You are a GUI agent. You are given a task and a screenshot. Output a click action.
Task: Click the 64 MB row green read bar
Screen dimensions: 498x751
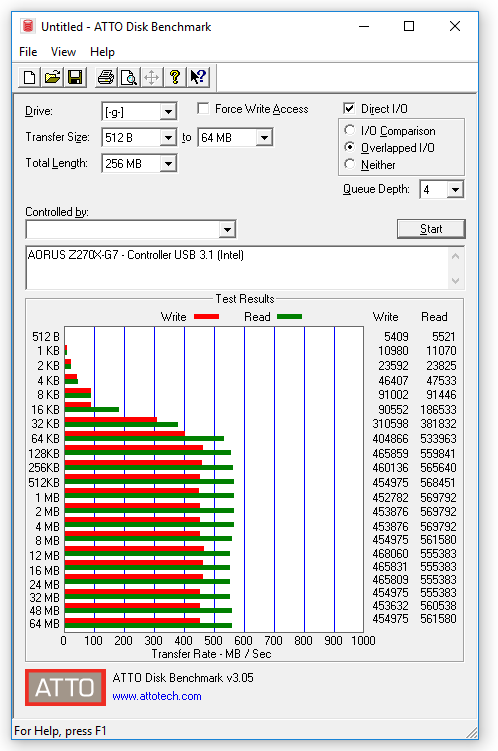point(148,625)
